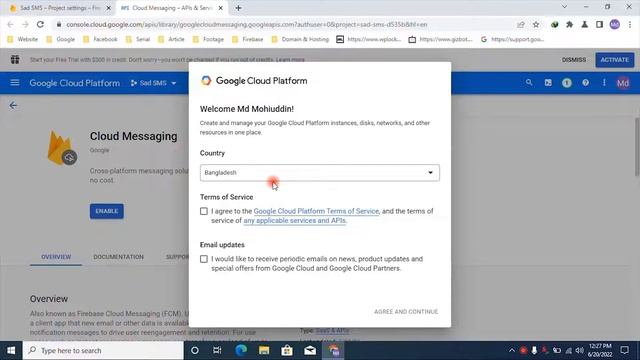Click the gift icon in free trial banner
This screenshot has width=640, height=360.
tap(15, 60)
